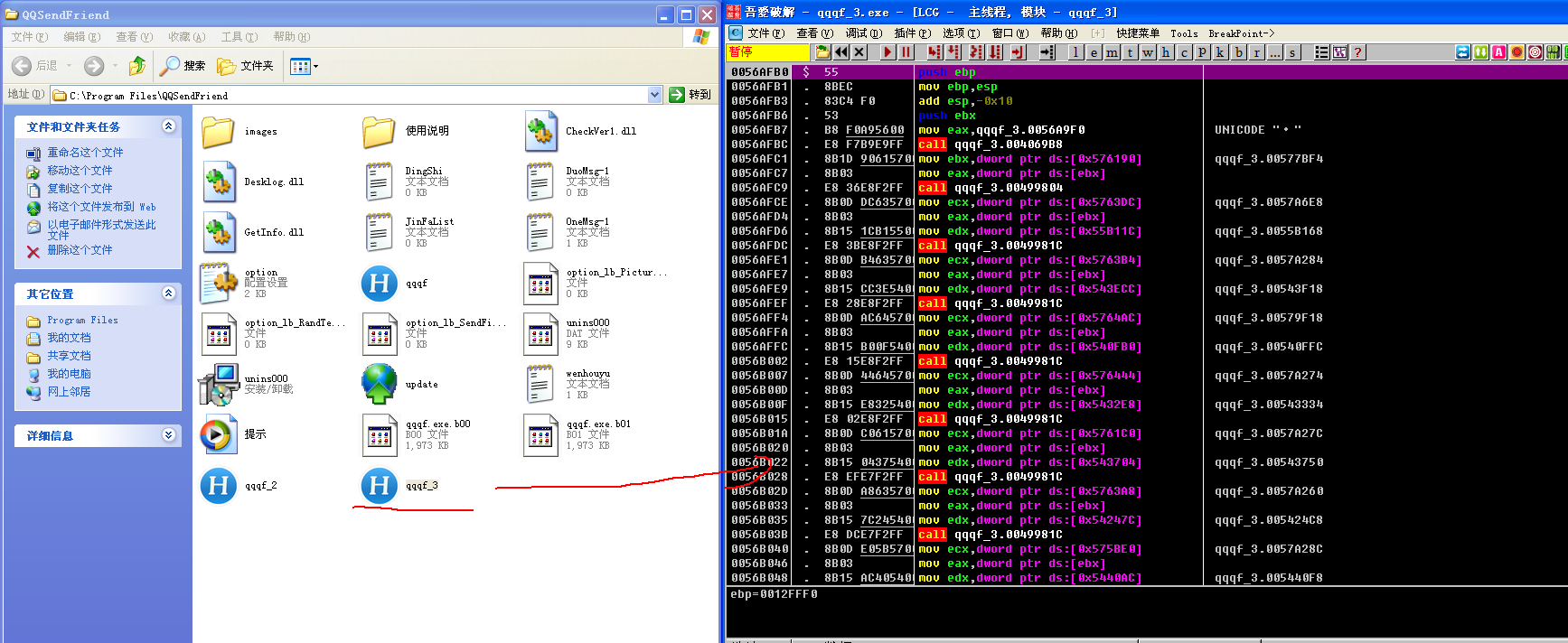Click the Search magnifier button in Explorer
Image resolution: width=1568 pixels, height=643 pixels.
183,65
